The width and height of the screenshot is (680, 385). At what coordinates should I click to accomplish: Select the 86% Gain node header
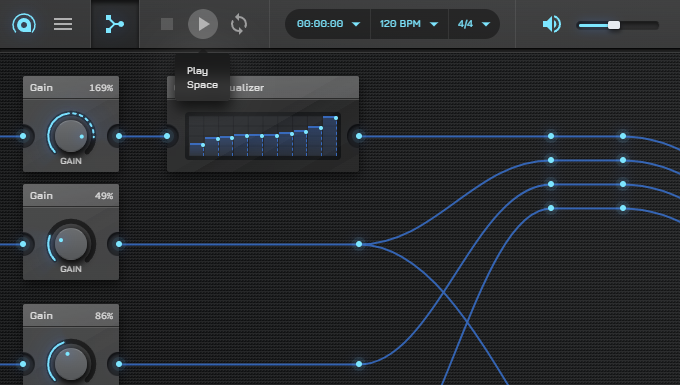71,316
